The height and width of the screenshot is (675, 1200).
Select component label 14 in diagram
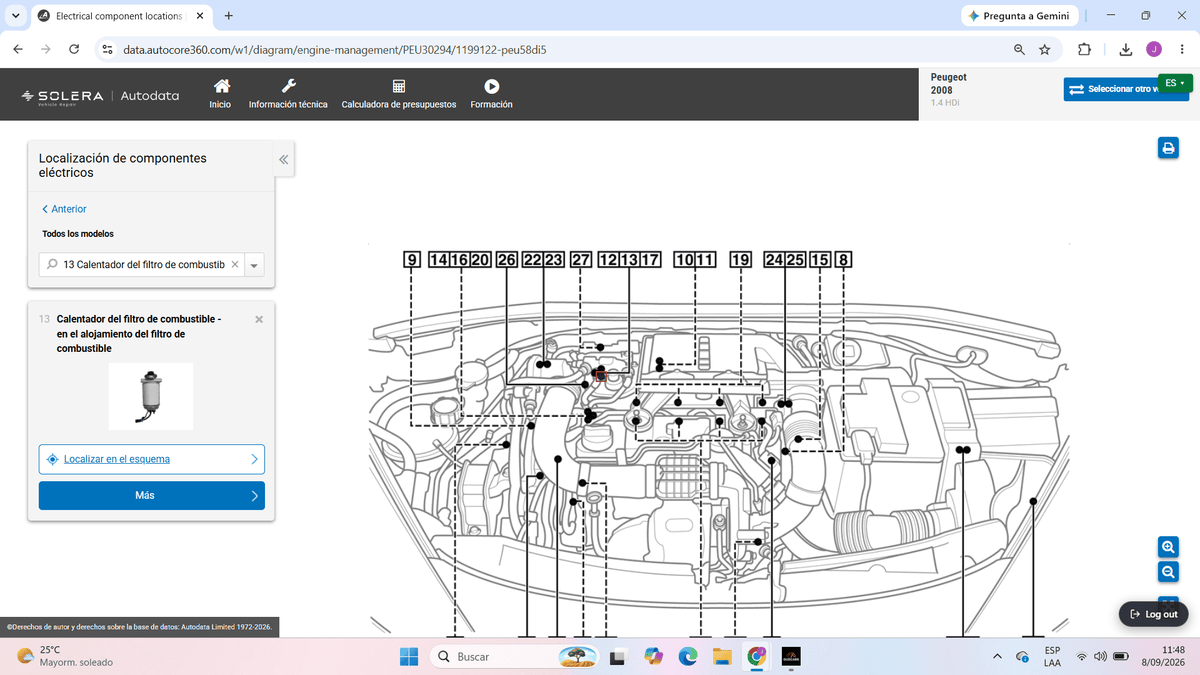click(438, 260)
